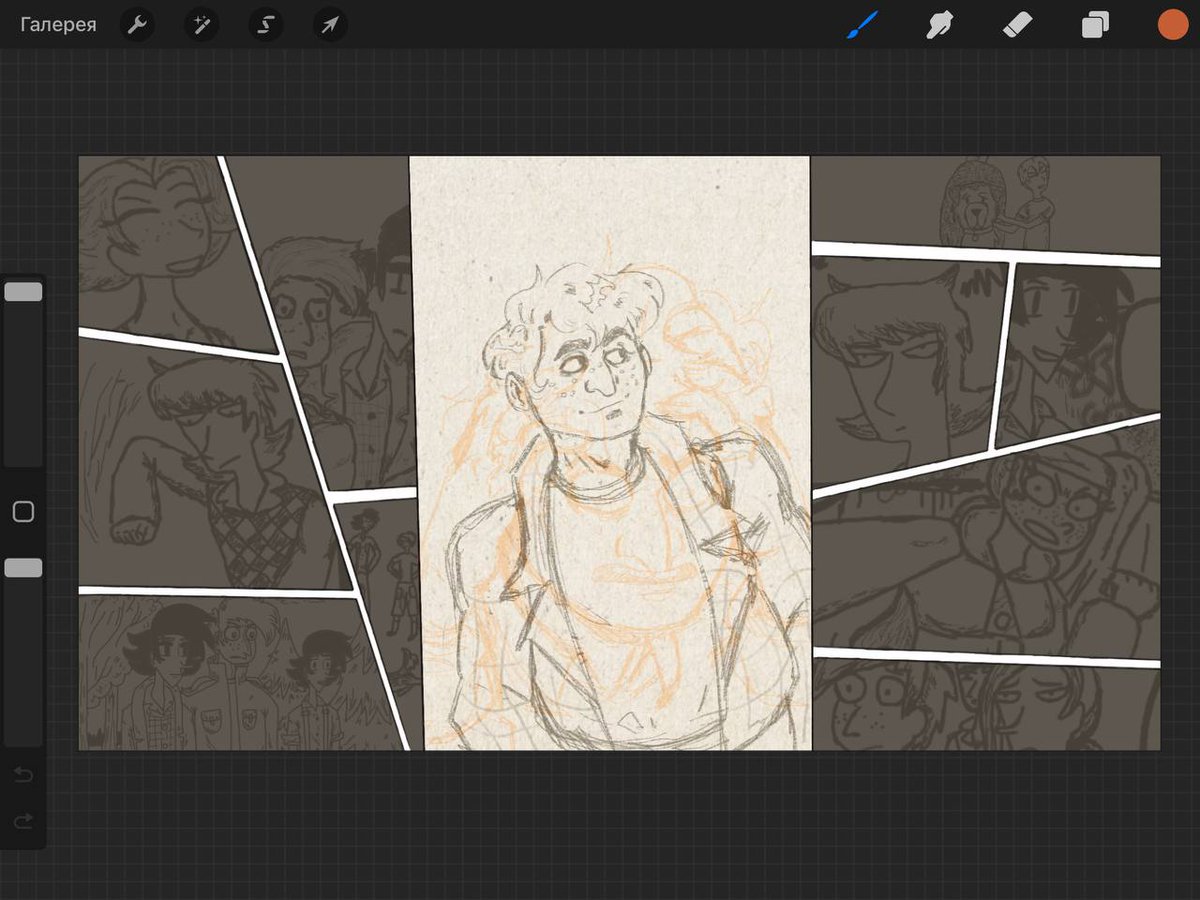Screen dimensions: 1200x900
Task: Tap the square Modify button in sidebar
Action: (x=23, y=512)
